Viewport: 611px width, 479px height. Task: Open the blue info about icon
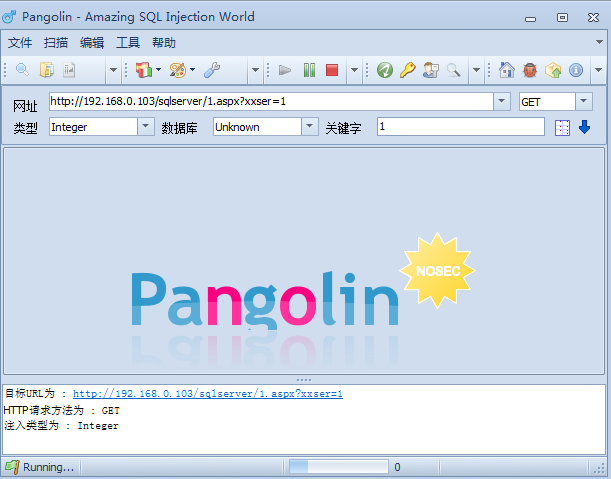coord(576,70)
